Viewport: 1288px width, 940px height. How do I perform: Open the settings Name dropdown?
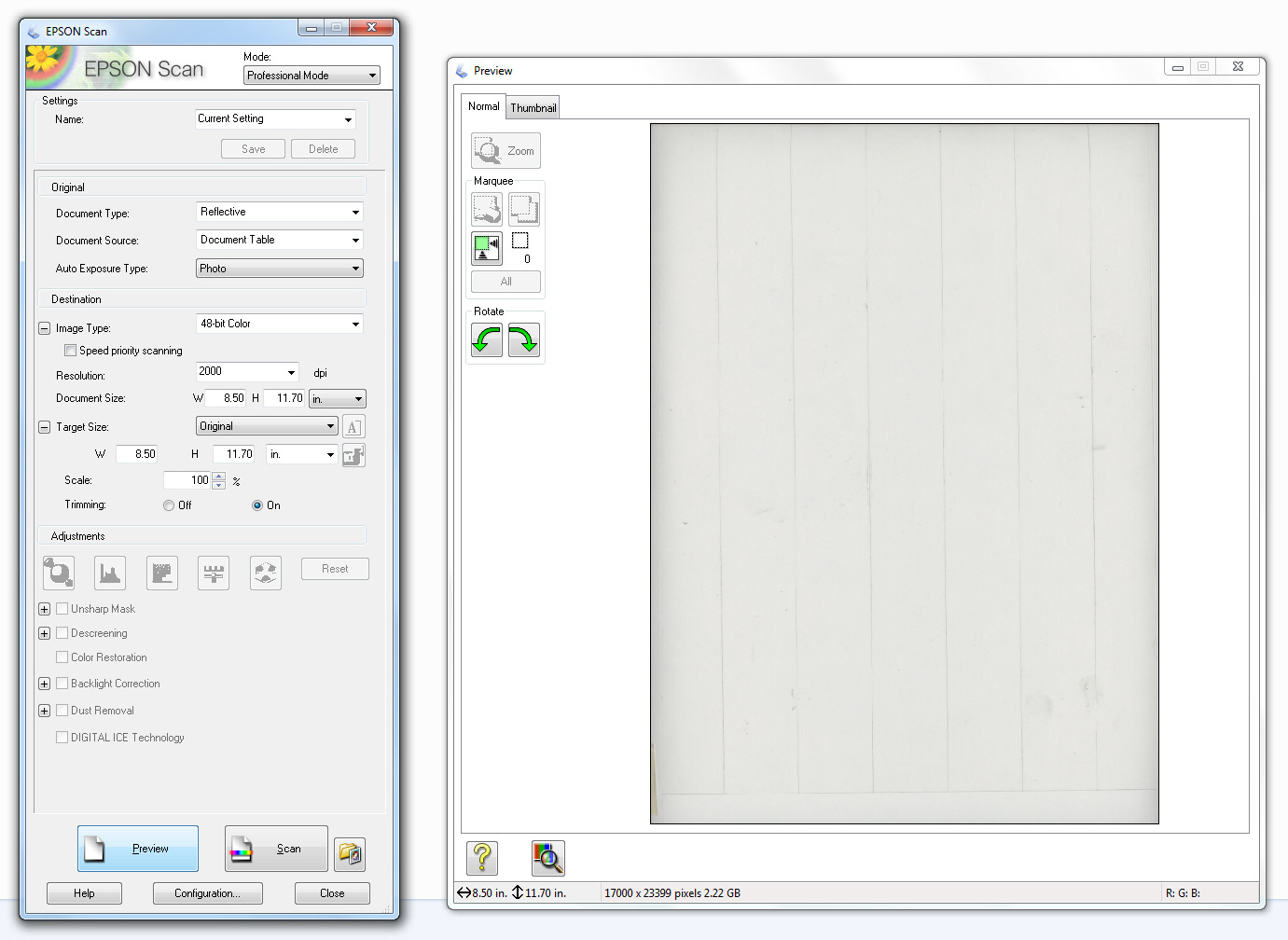(x=275, y=119)
